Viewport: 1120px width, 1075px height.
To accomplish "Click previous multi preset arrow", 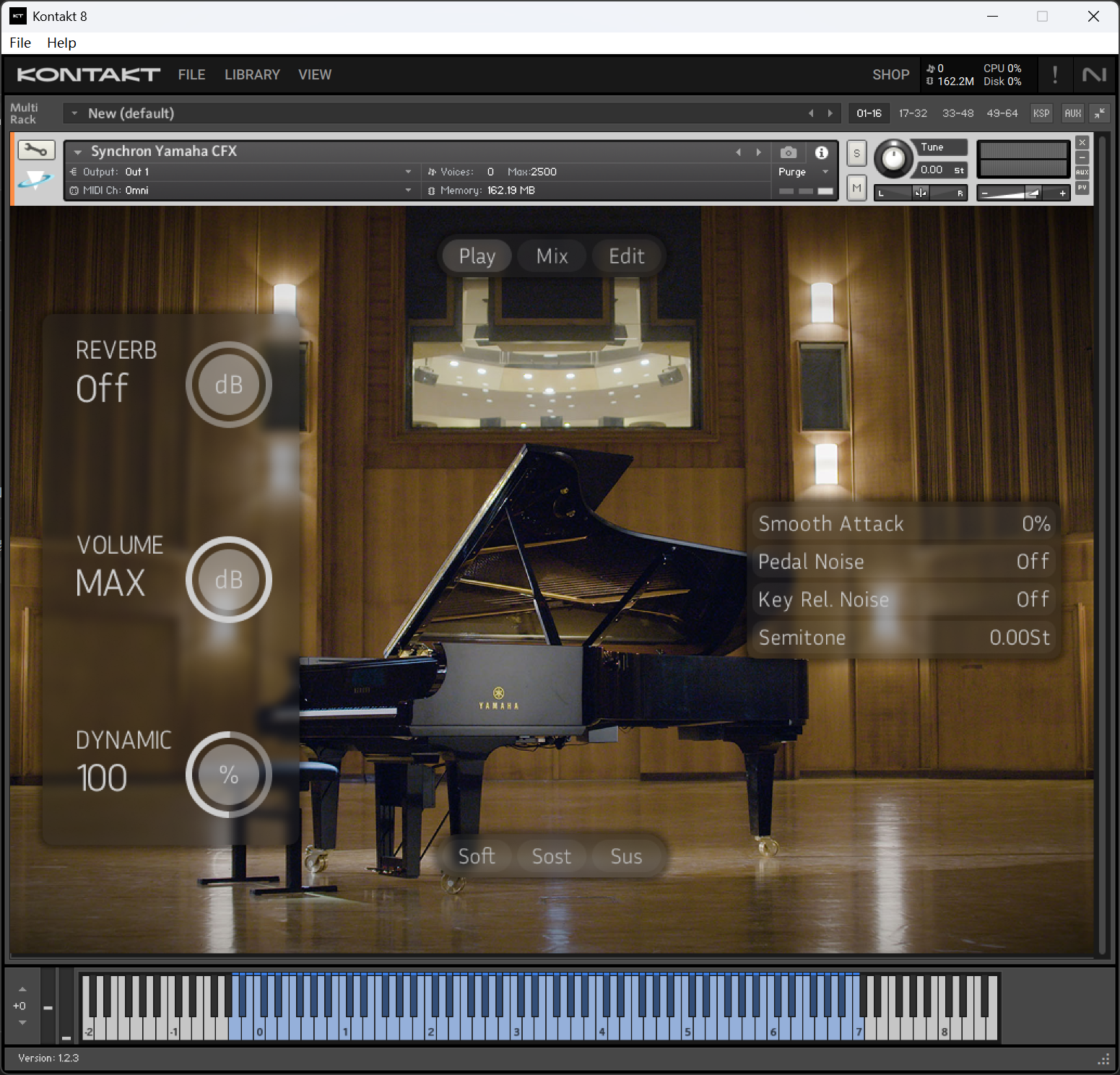I will click(811, 113).
